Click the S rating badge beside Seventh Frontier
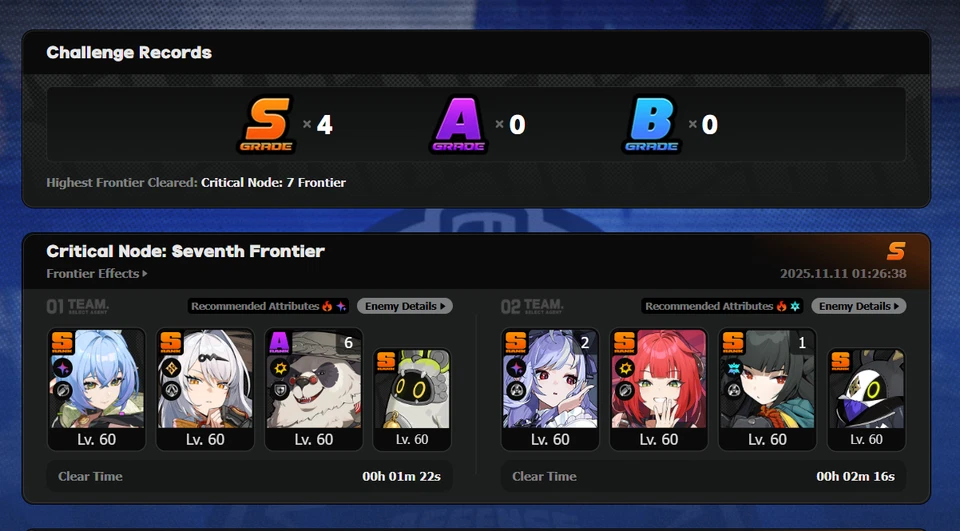The height and width of the screenshot is (531, 960). click(896, 250)
